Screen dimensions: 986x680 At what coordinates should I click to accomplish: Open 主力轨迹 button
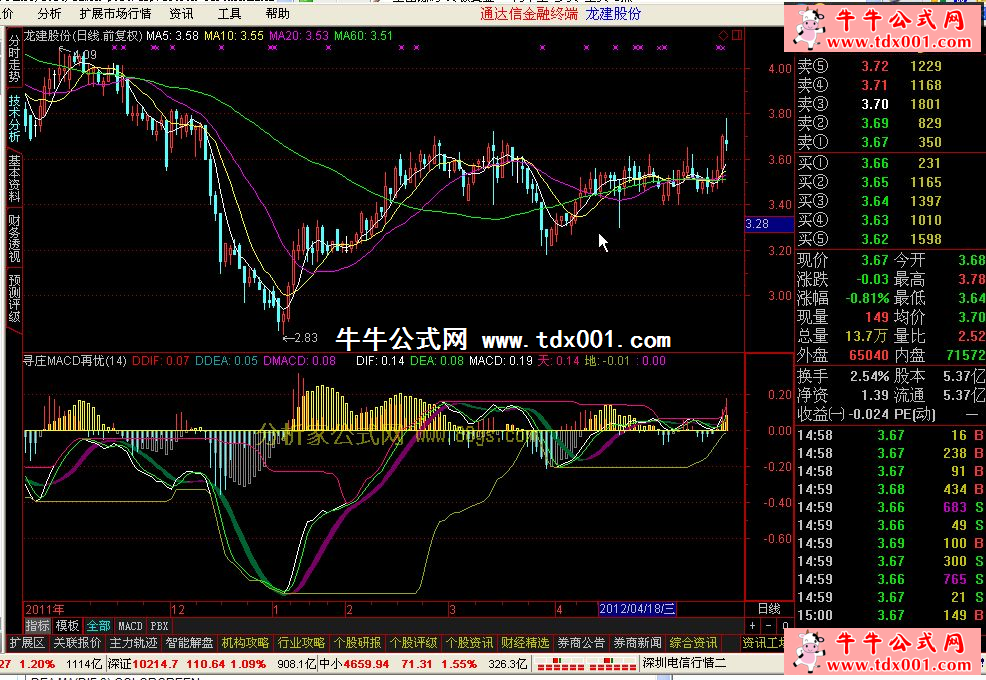pos(133,643)
